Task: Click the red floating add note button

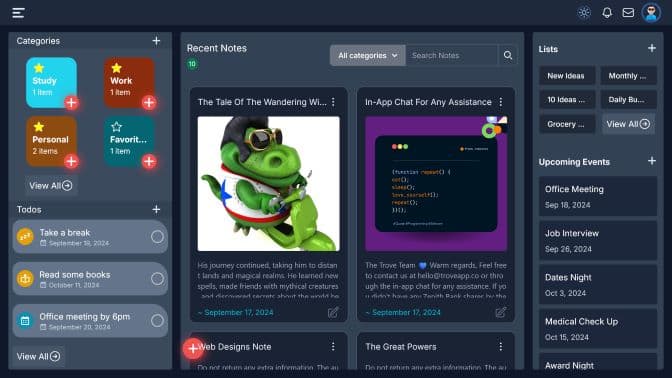Action: tap(192, 348)
